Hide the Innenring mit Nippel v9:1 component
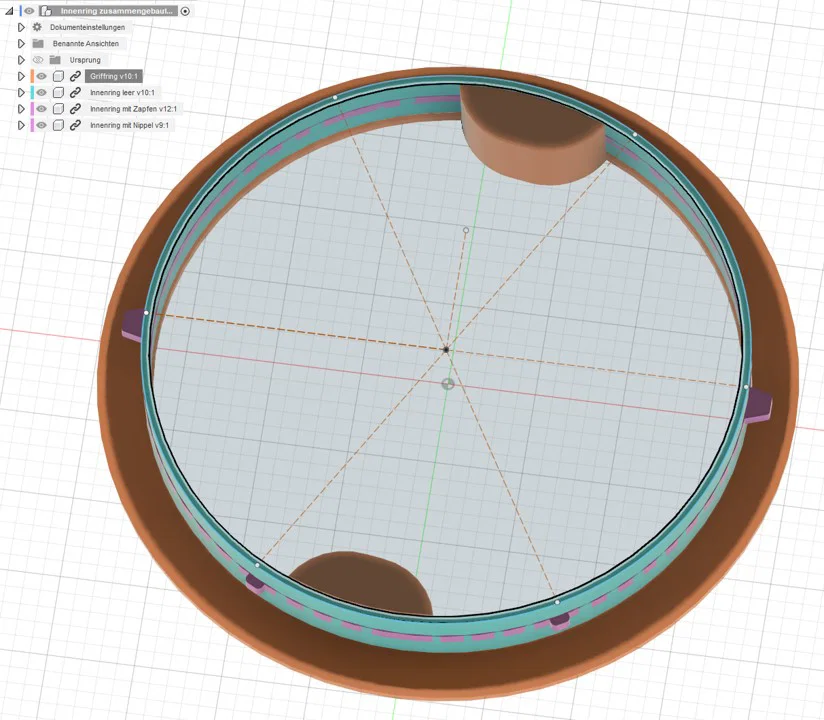 [x=42, y=125]
